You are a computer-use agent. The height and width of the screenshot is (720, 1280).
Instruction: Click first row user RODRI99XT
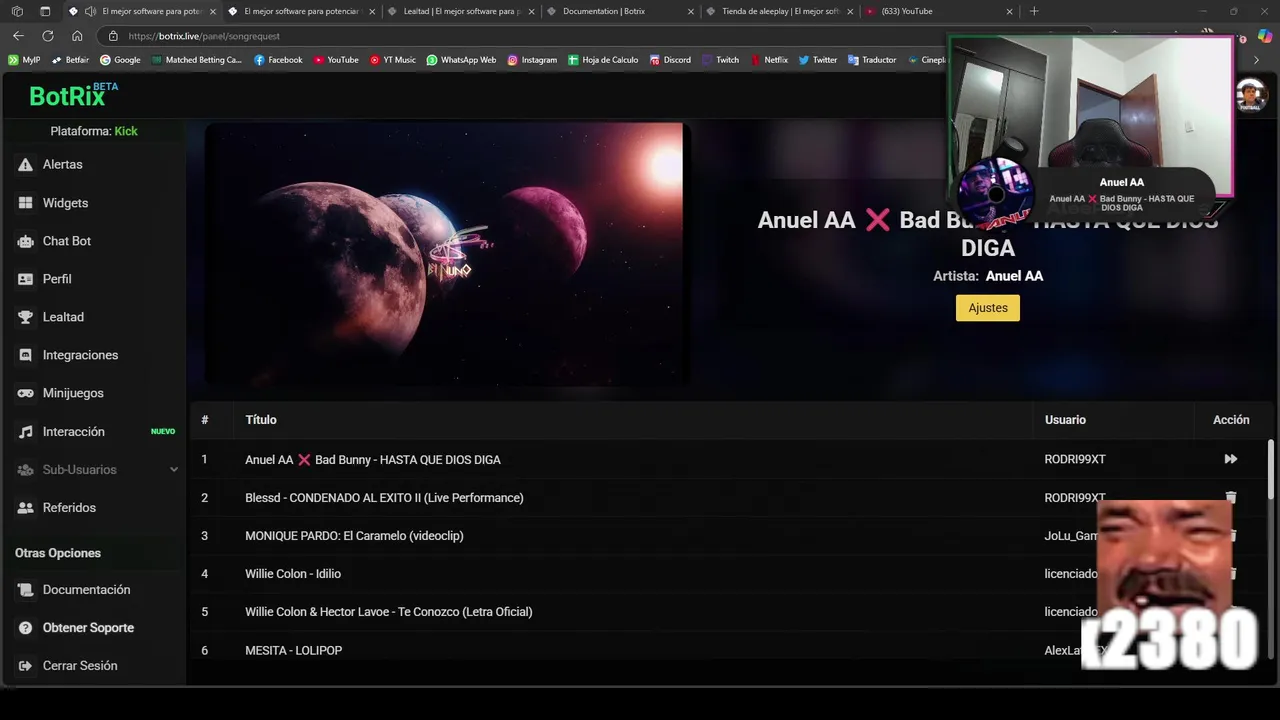[x=1075, y=459]
